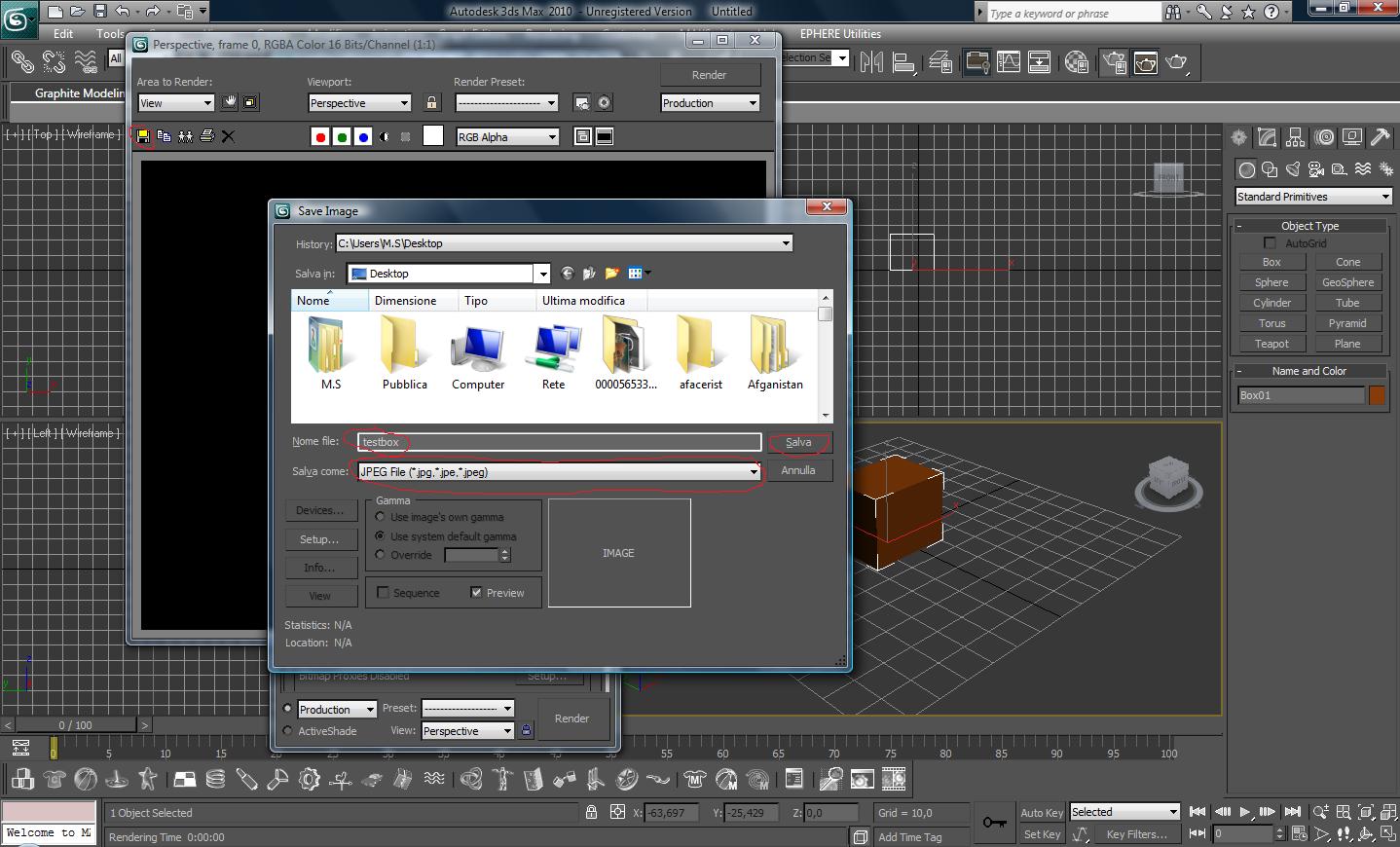The image size is (1400, 847).
Task: Open the Edit menu
Action: pos(63,34)
